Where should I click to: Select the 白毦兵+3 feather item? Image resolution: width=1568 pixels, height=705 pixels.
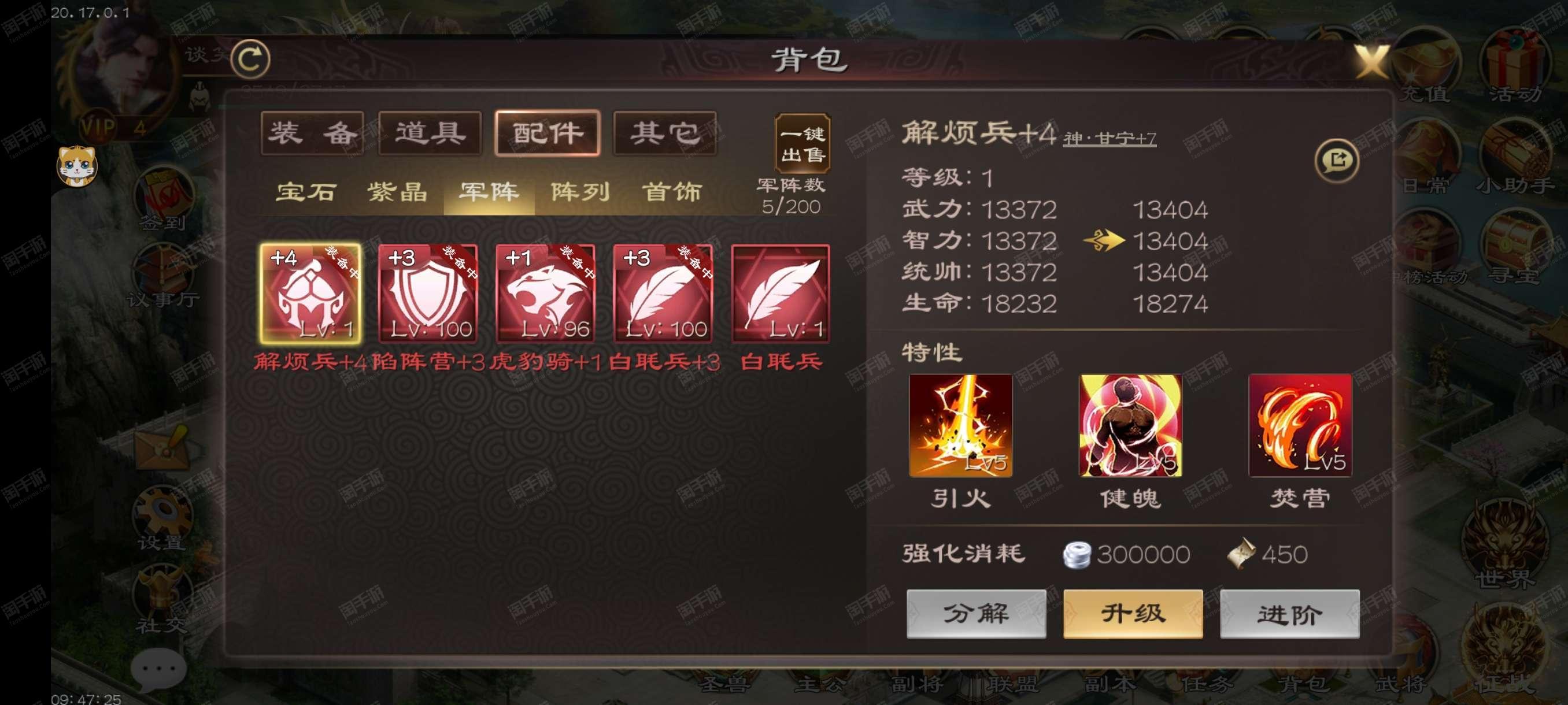click(663, 294)
